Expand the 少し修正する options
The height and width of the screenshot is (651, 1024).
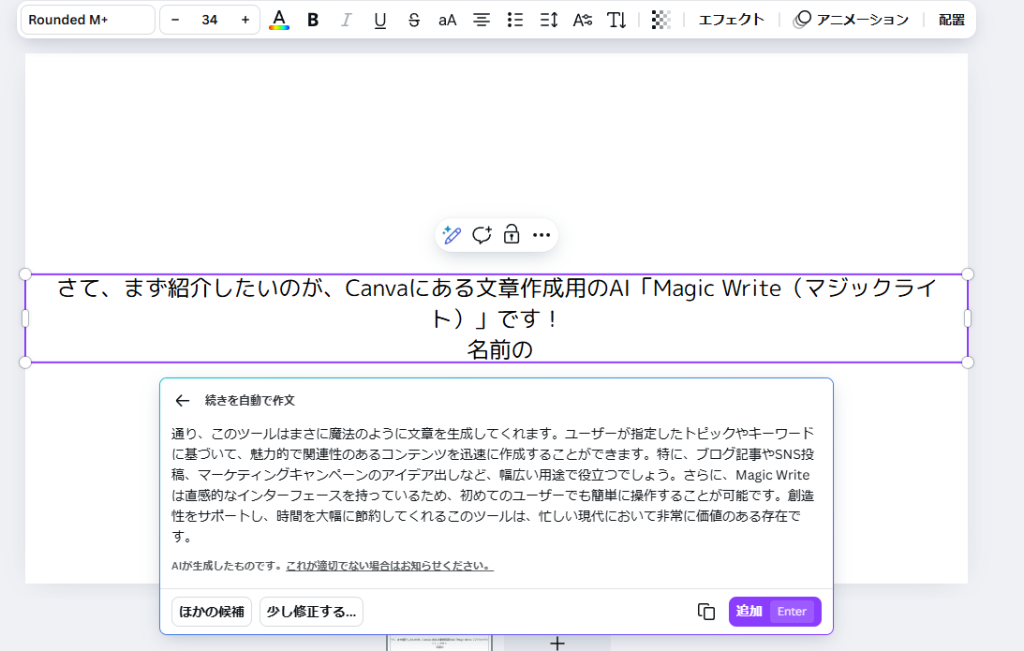[311, 612]
